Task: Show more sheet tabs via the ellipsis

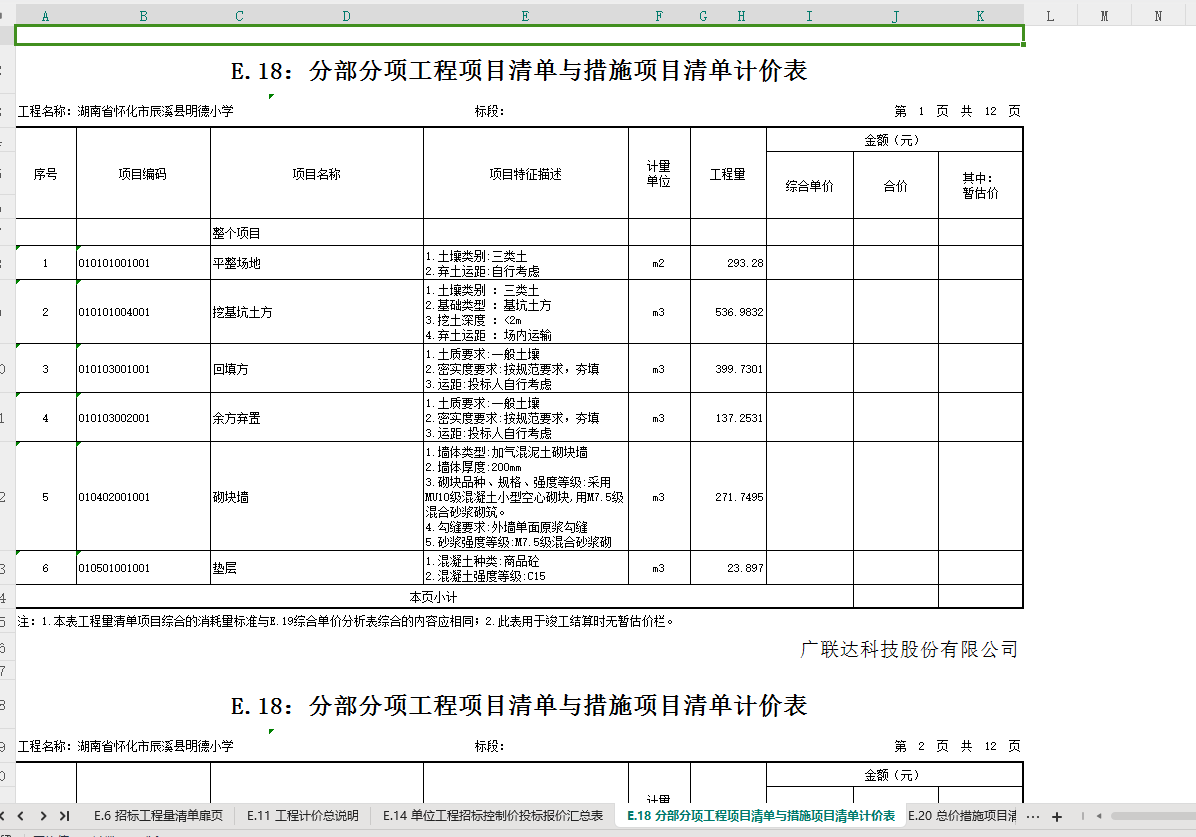Action: (1033, 816)
